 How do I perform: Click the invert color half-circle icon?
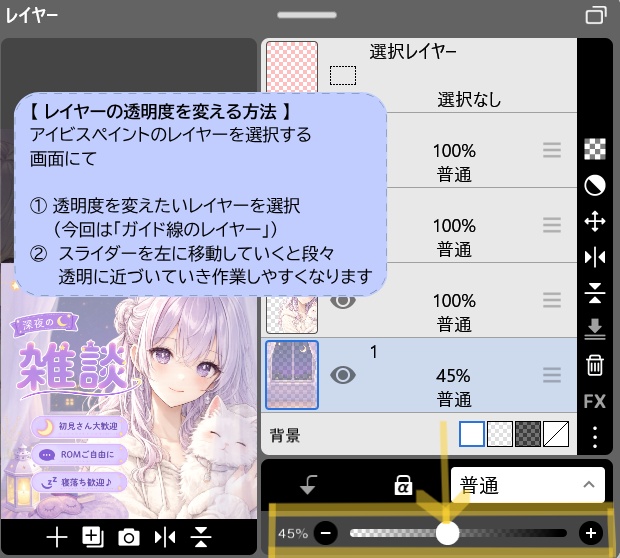595,185
